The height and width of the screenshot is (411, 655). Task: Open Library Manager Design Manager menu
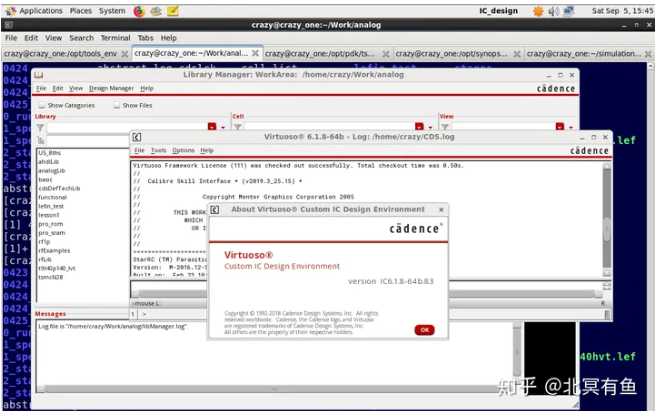[112, 89]
